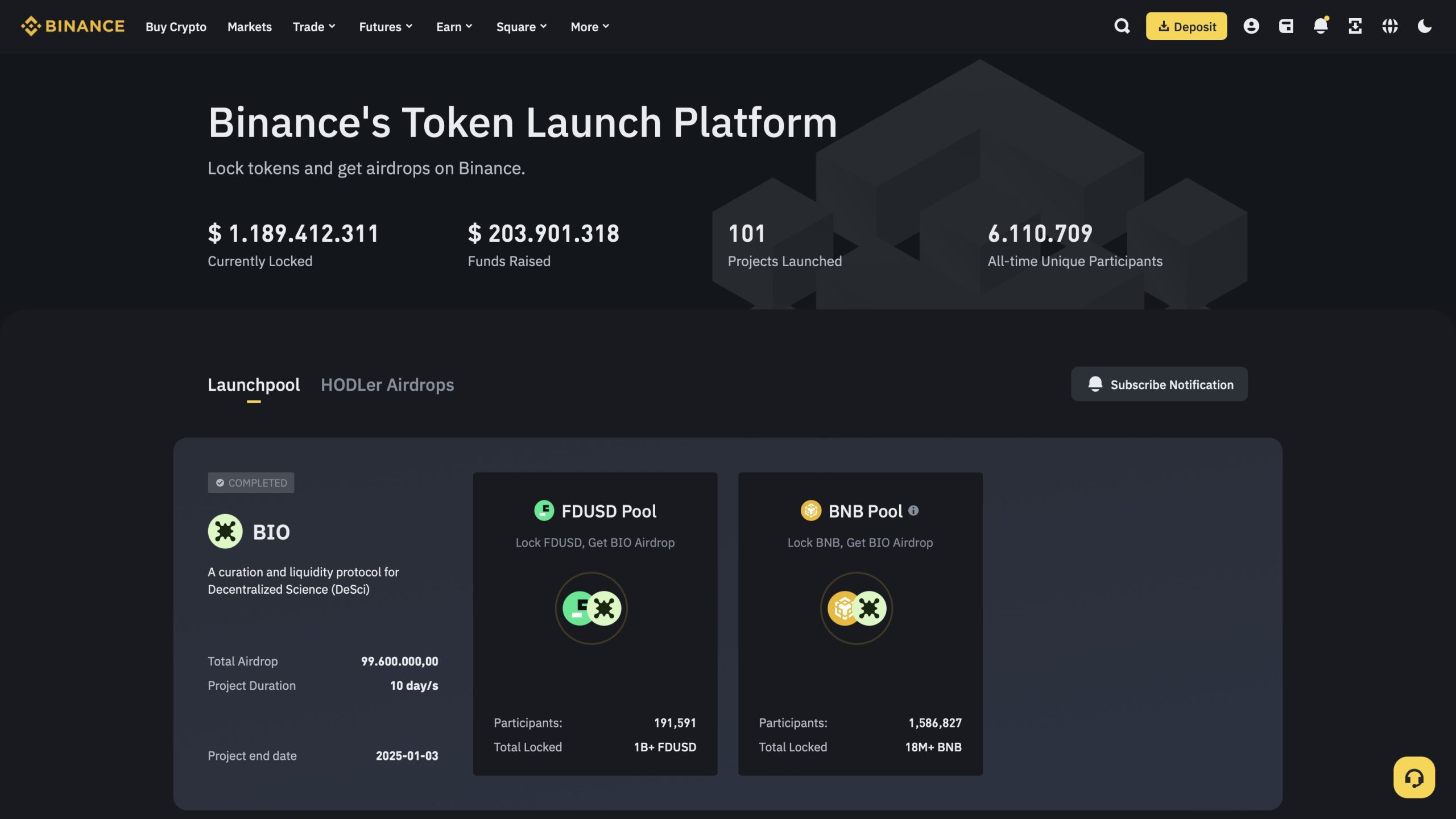Expand the Trade dropdown menu
1456x819 pixels.
(314, 27)
